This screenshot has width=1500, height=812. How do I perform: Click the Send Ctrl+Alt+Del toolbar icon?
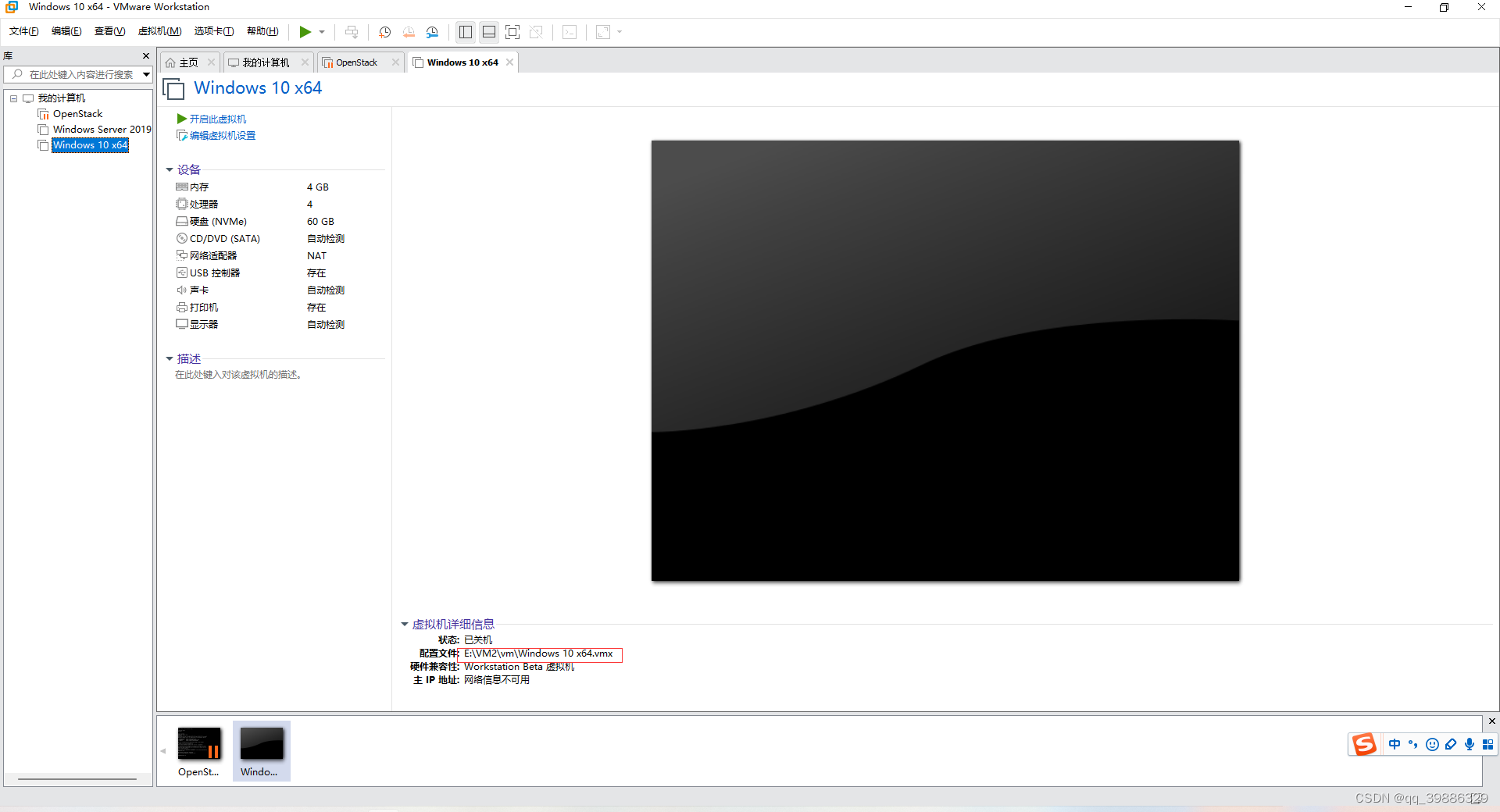(352, 32)
